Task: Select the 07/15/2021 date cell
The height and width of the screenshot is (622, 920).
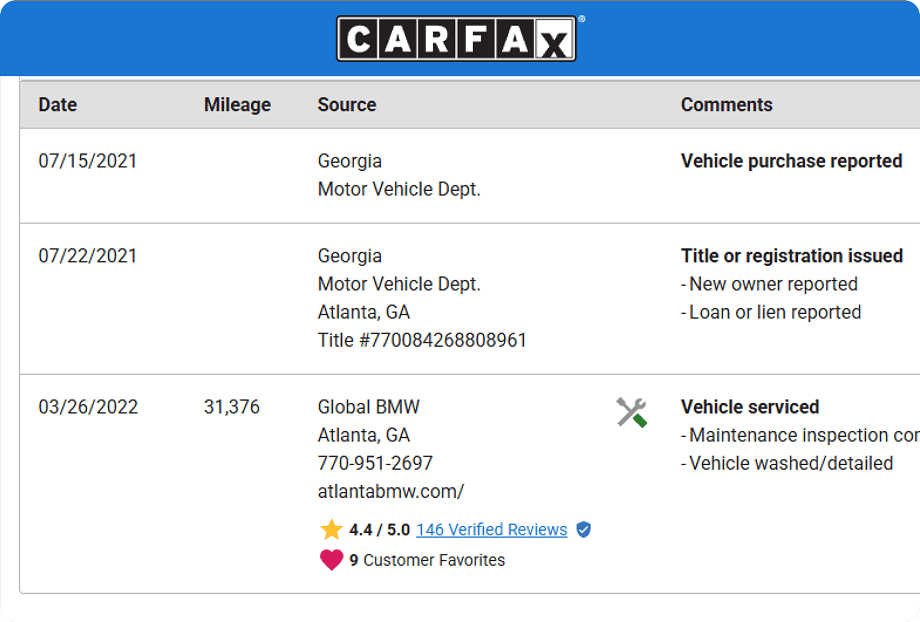Action: coord(87,161)
